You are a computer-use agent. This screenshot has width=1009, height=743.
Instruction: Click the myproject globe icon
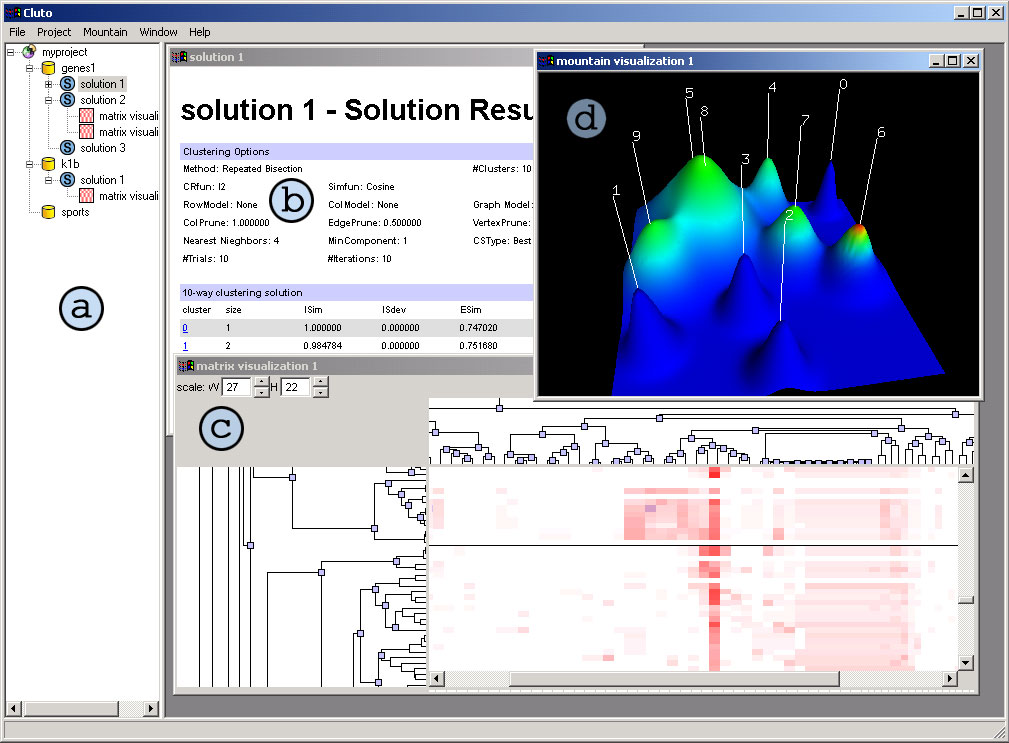29,51
